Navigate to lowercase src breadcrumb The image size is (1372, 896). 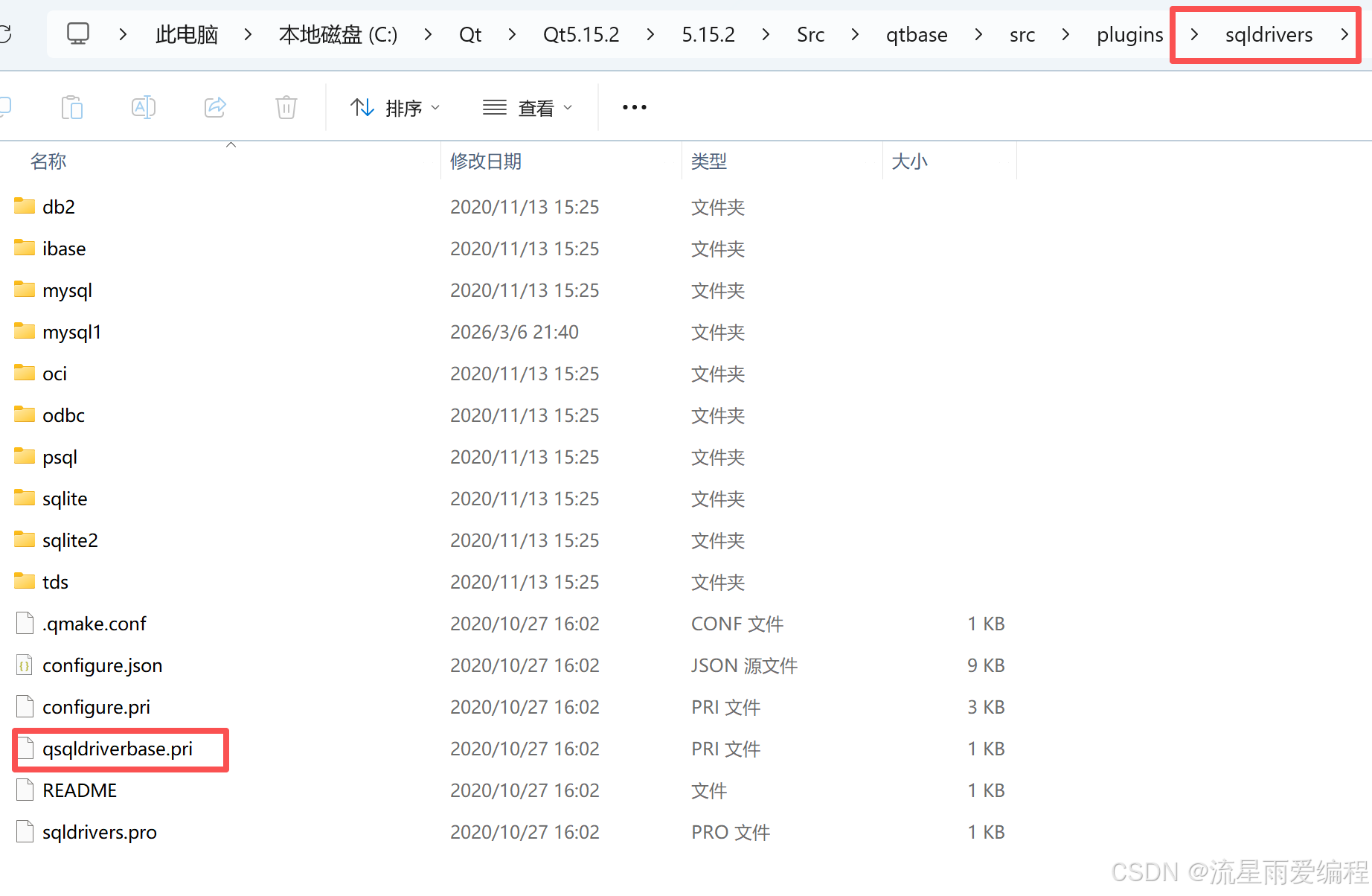click(1022, 34)
